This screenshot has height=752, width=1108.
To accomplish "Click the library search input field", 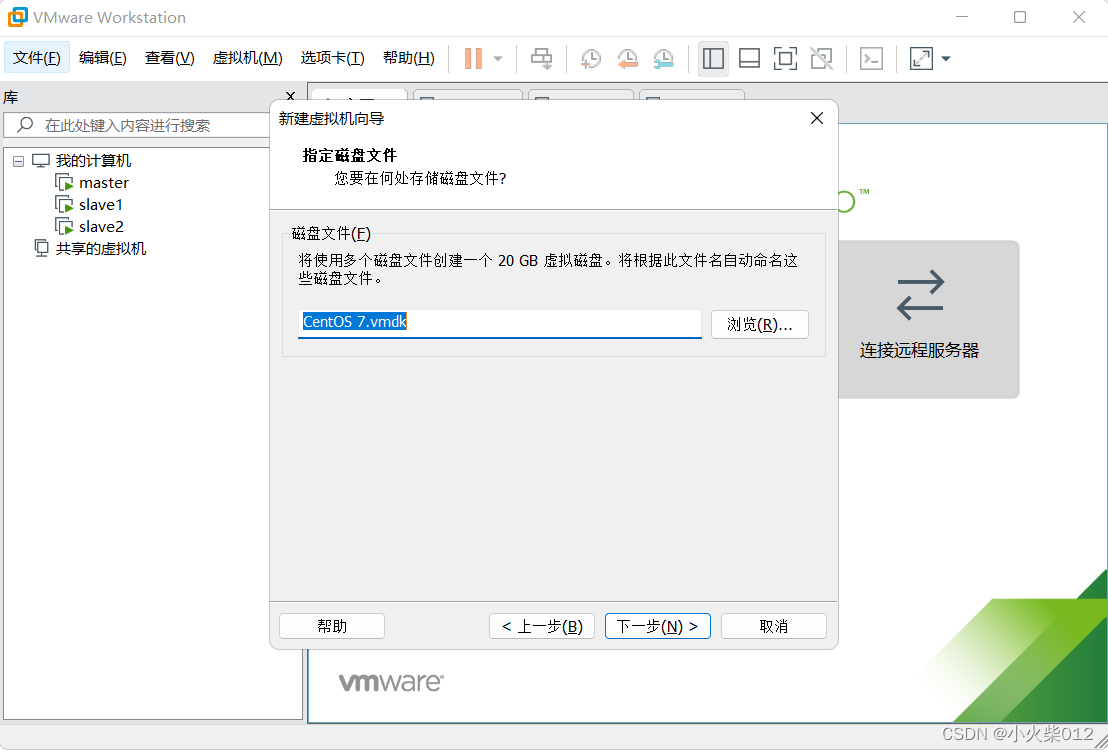I will (137, 125).
